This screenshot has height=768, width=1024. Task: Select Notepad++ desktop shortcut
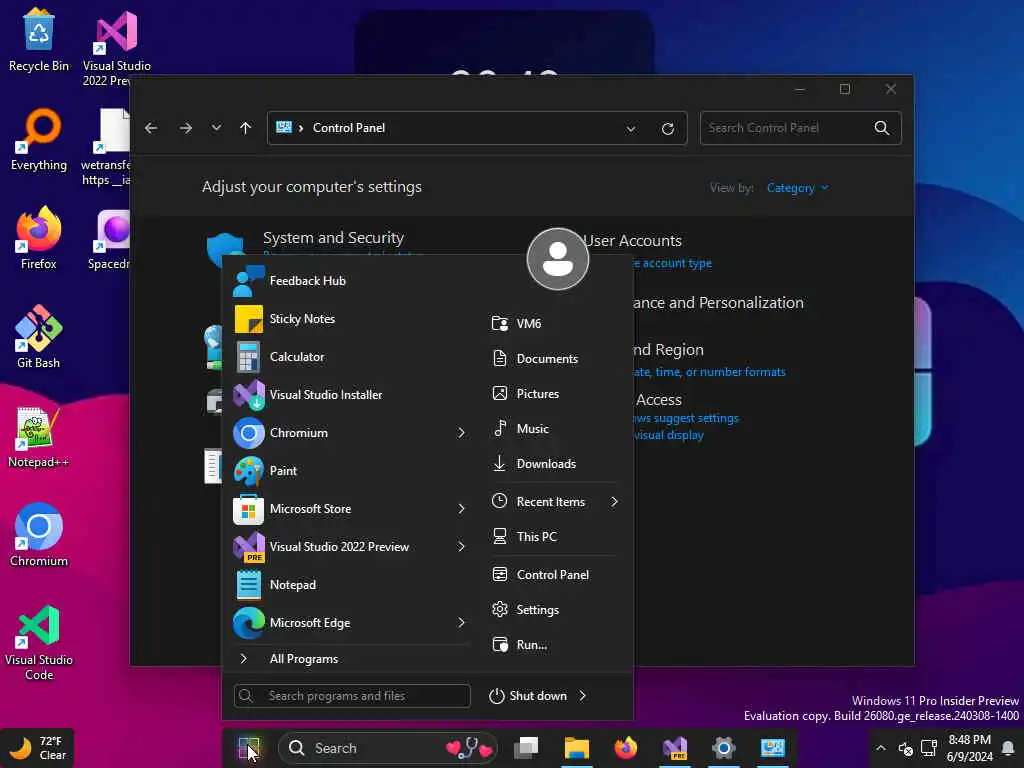tap(39, 436)
